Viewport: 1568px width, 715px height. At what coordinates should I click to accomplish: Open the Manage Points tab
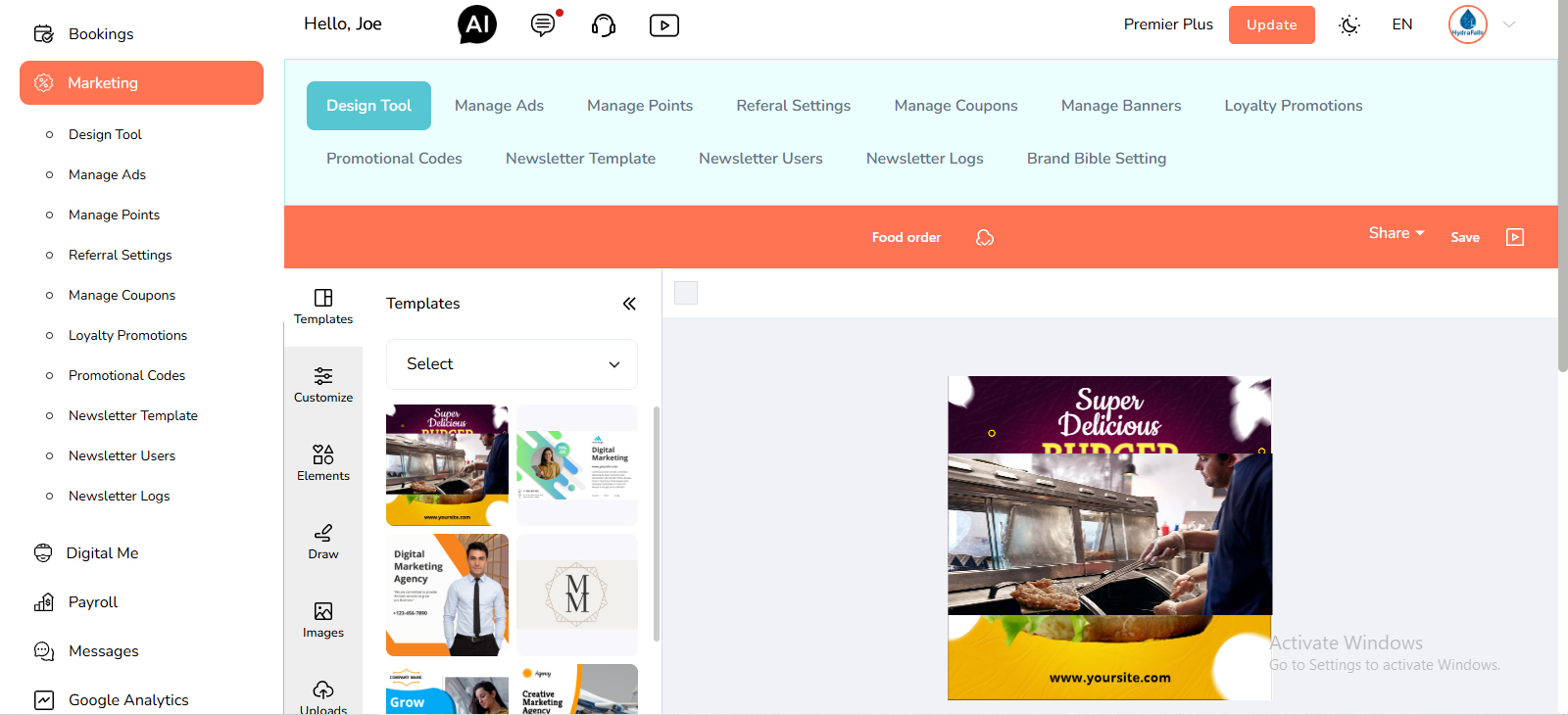tap(640, 106)
